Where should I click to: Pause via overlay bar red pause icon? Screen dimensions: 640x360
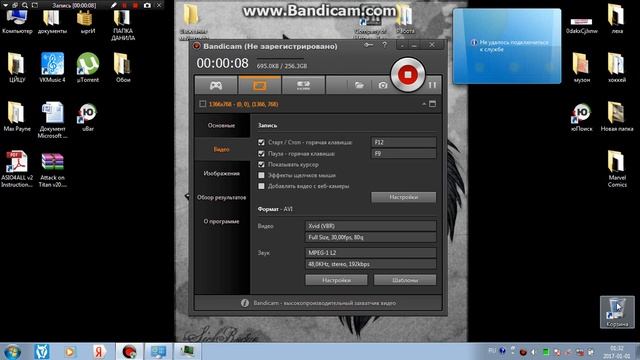coord(124,5)
